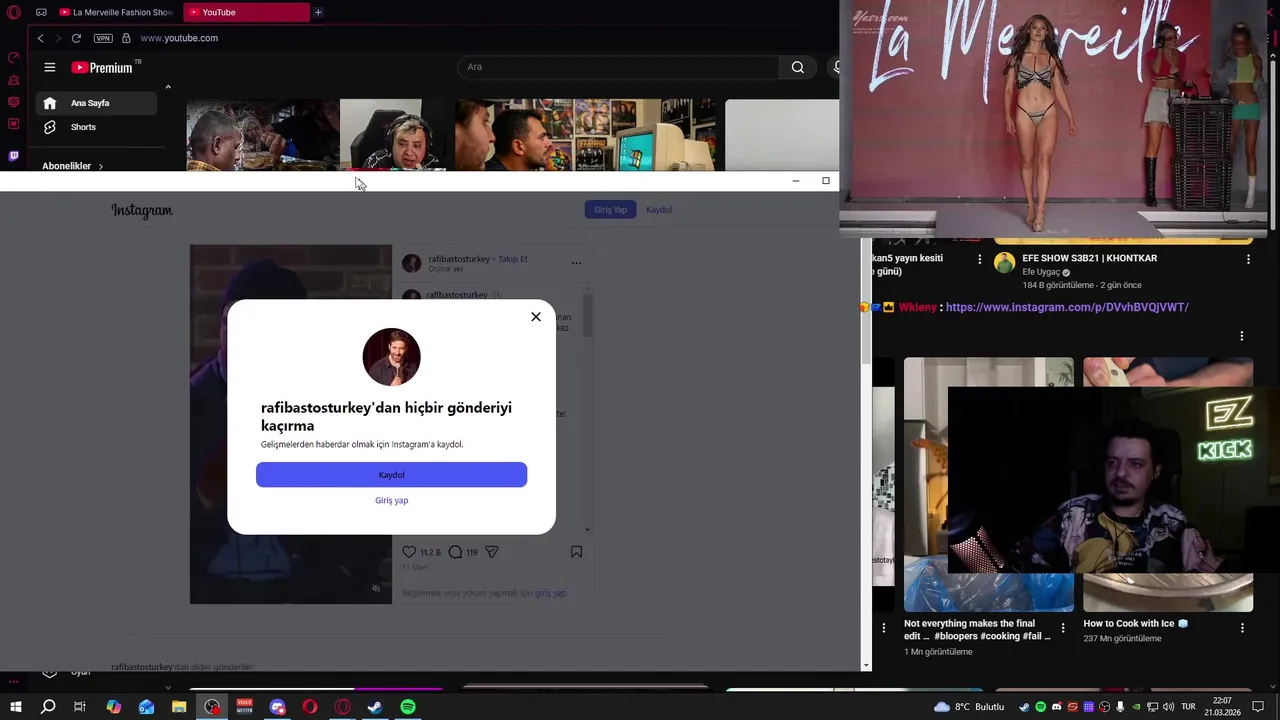Switch to La Merveille Fashion Show tab

116,12
